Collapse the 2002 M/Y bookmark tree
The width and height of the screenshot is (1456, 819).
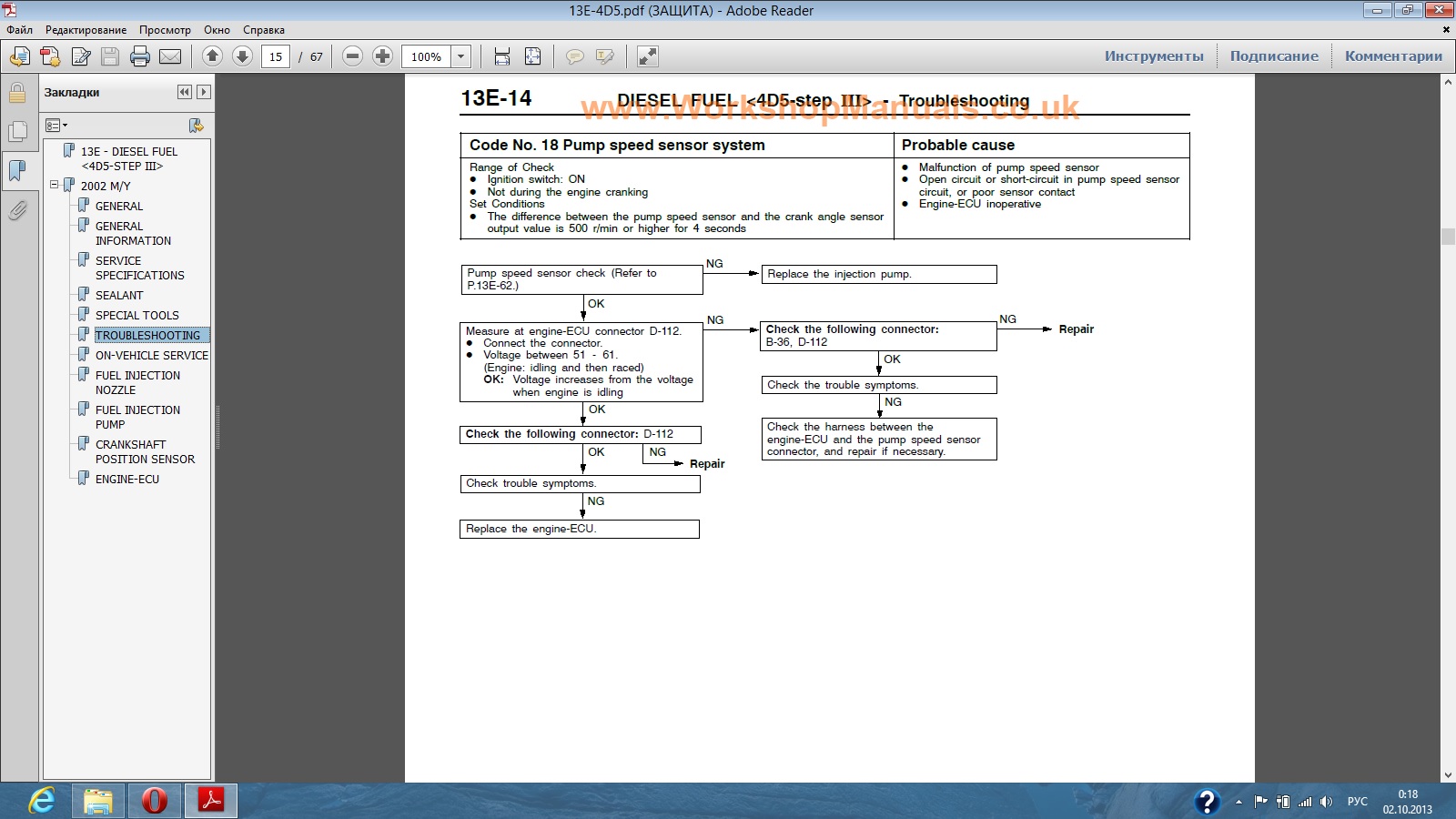coord(54,185)
